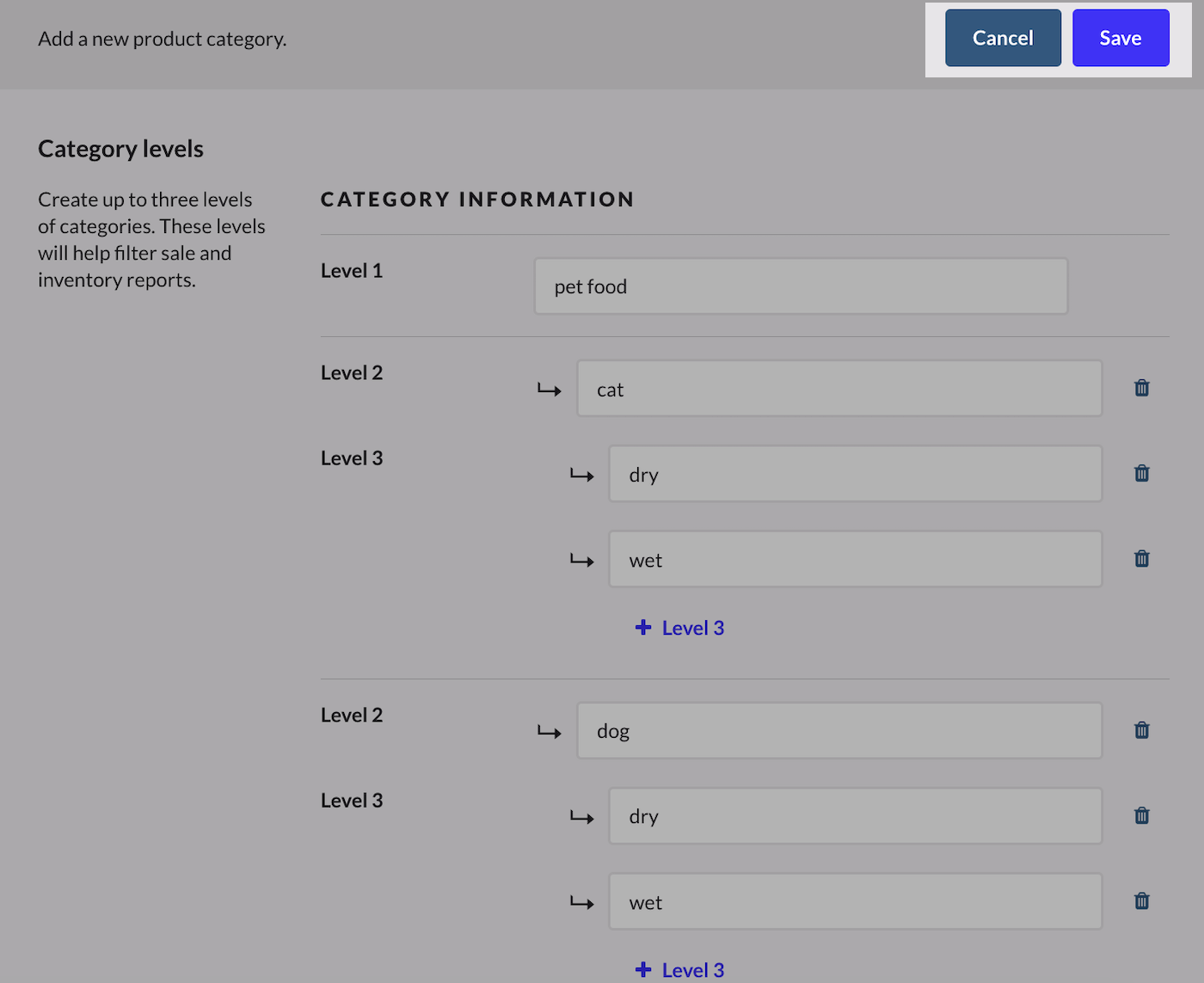Delete the dog Level 2 category
The height and width of the screenshot is (983, 1204).
[1142, 730]
